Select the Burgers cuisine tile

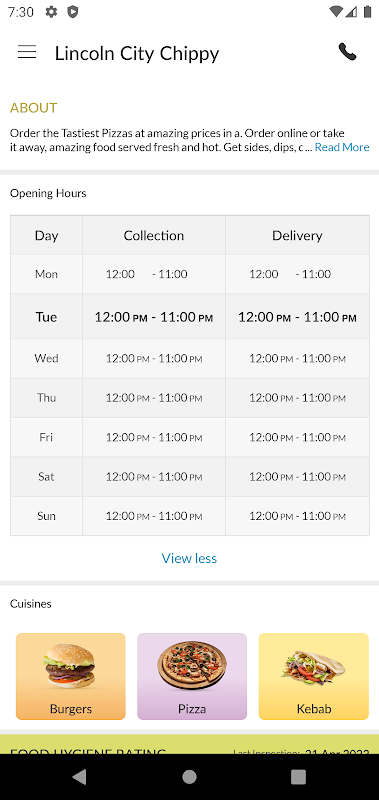71,676
